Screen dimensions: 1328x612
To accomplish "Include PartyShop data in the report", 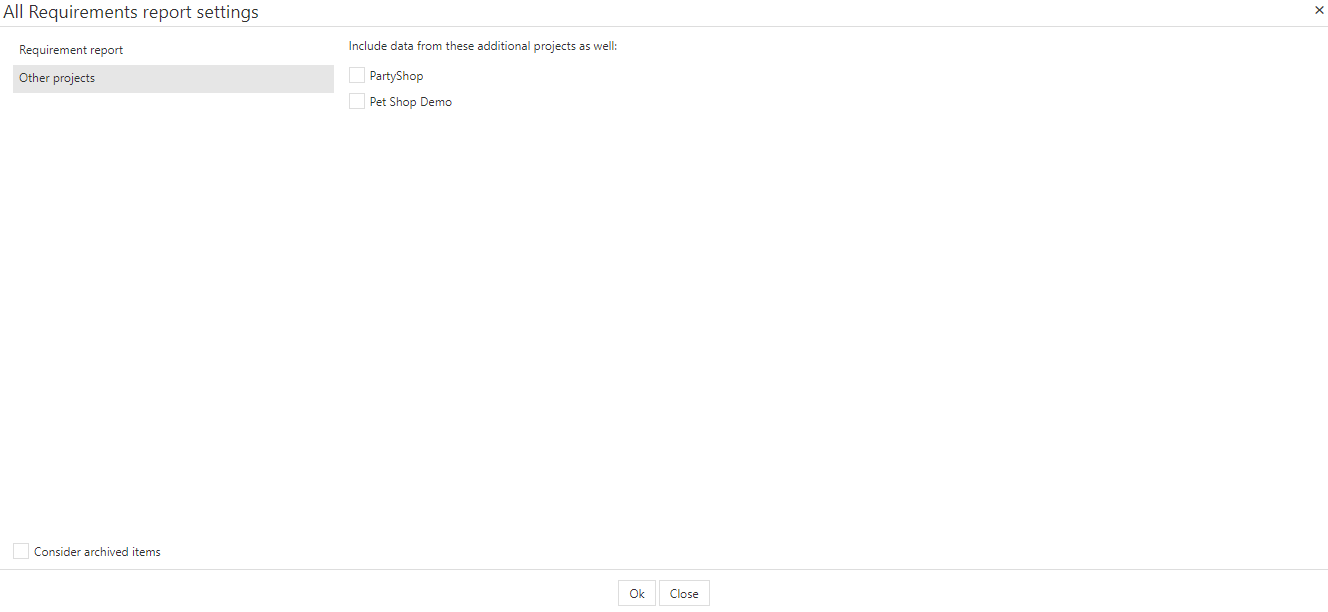I will click(357, 76).
